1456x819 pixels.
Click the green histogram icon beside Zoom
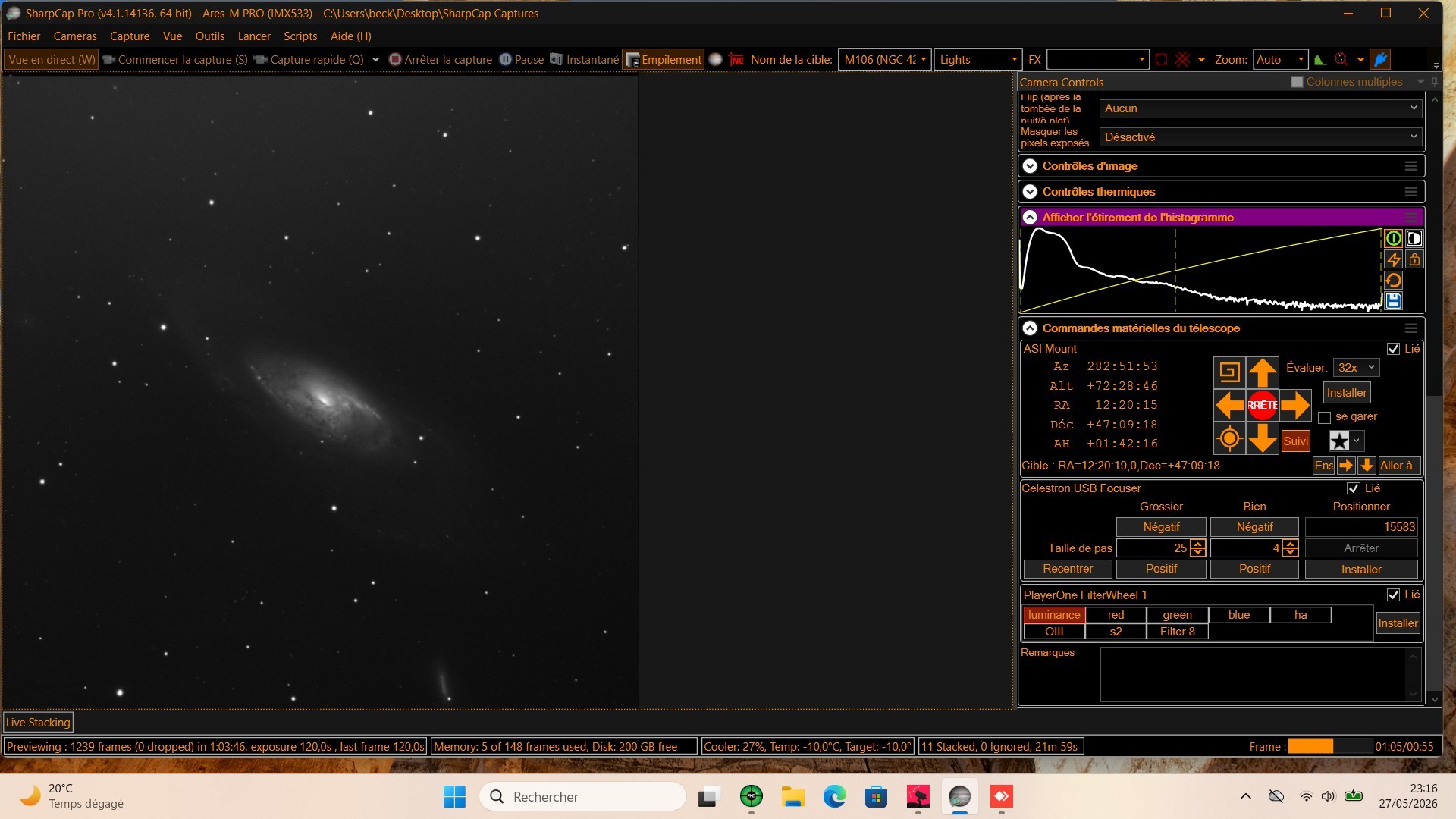[1320, 59]
